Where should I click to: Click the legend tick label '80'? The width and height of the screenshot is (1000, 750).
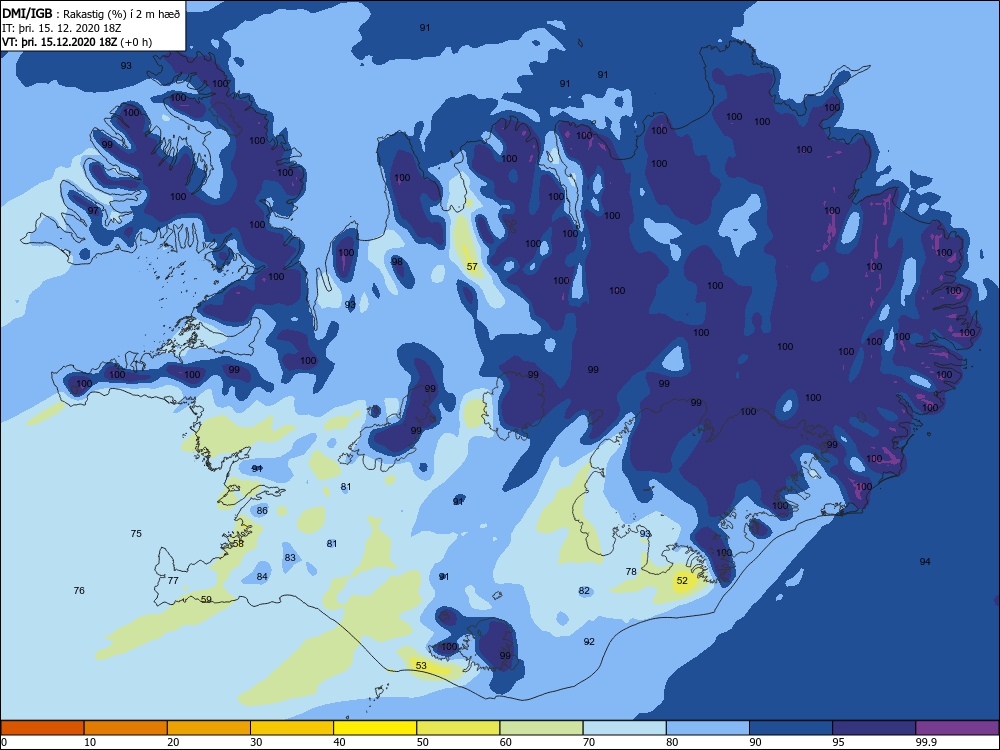click(x=672, y=742)
